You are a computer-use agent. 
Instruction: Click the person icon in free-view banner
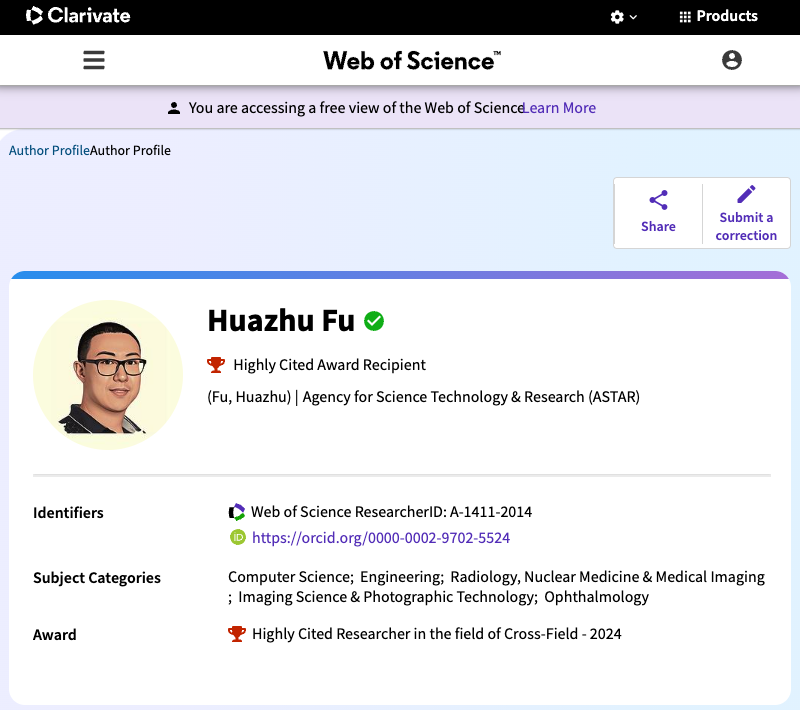[x=174, y=108]
